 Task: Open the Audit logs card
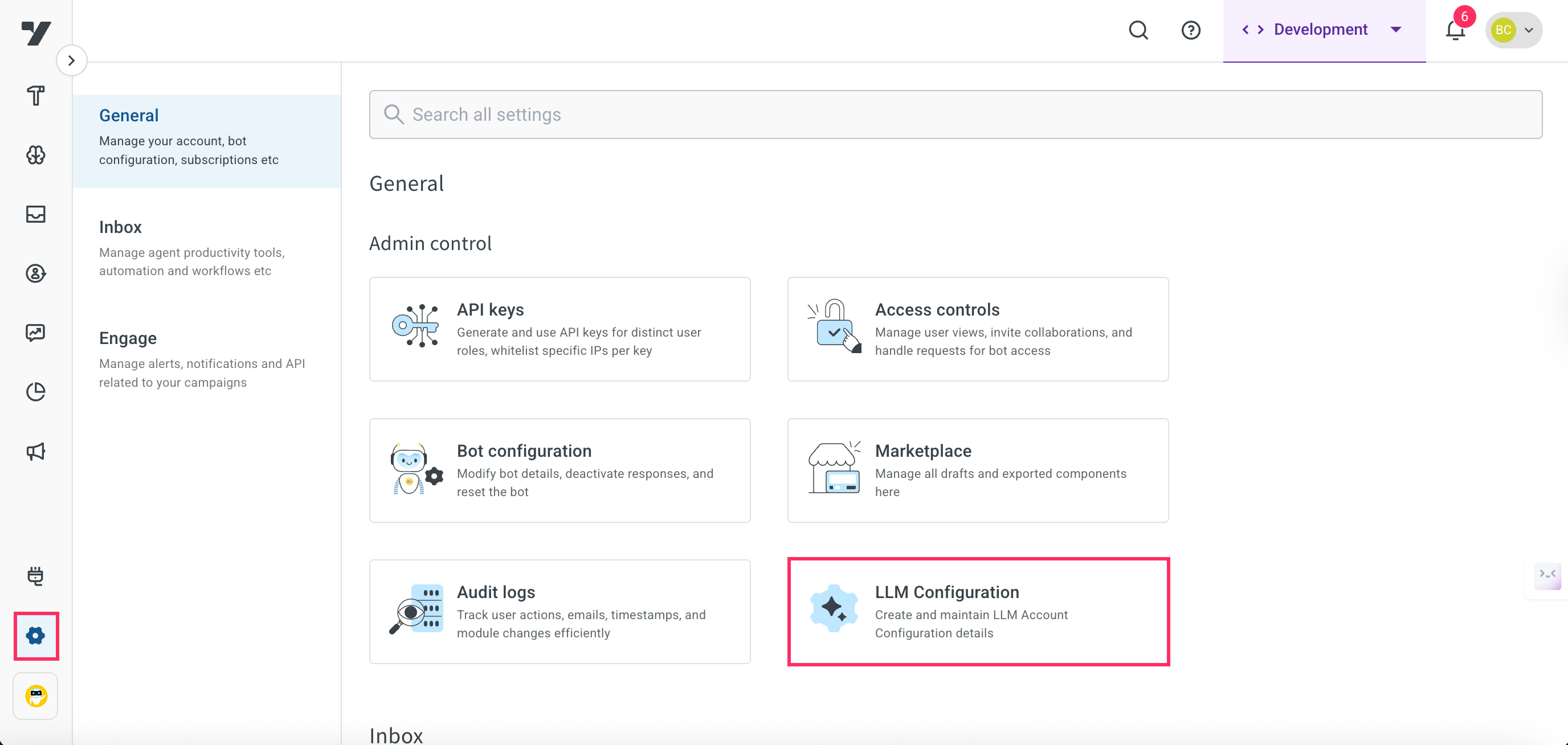[x=560, y=612]
